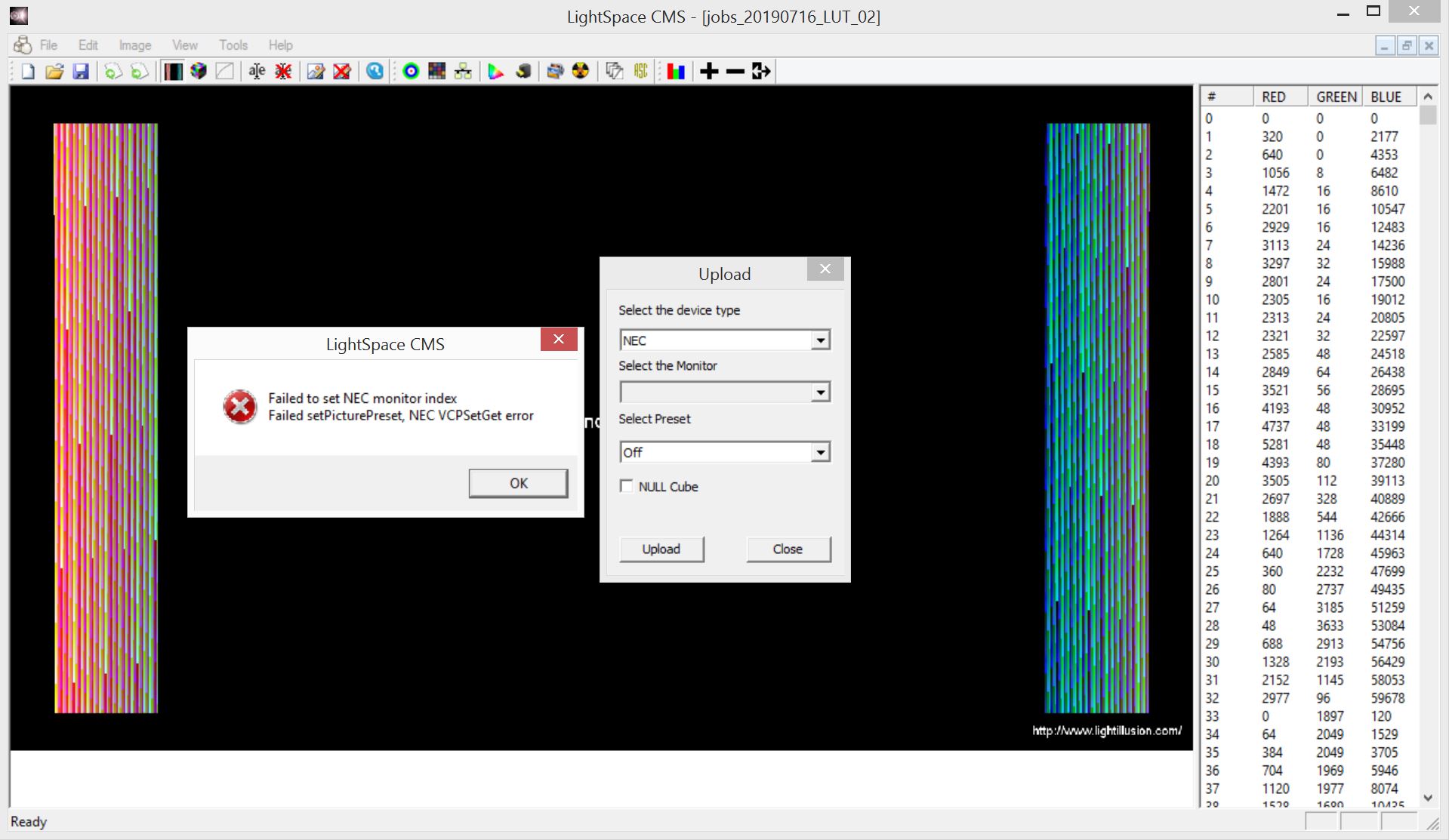The image size is (1449, 840).
Task: Click the first green rotate arrow icon
Action: click(x=113, y=72)
